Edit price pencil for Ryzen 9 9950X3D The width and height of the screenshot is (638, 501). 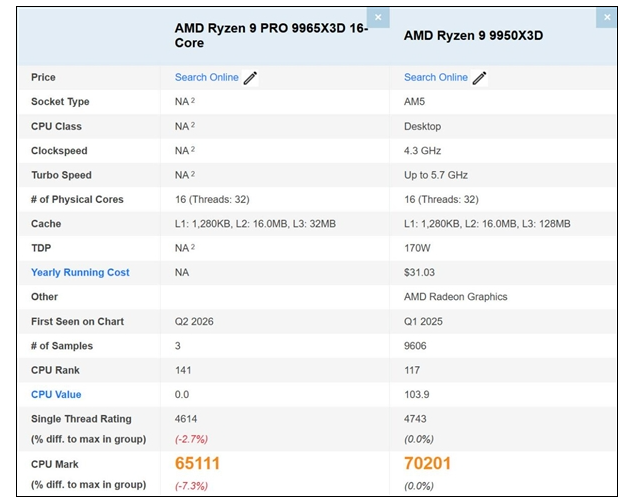point(479,78)
